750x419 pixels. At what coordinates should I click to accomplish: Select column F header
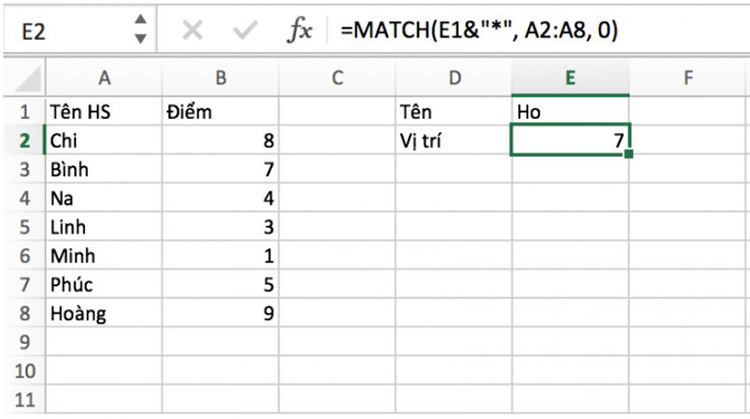click(x=687, y=78)
